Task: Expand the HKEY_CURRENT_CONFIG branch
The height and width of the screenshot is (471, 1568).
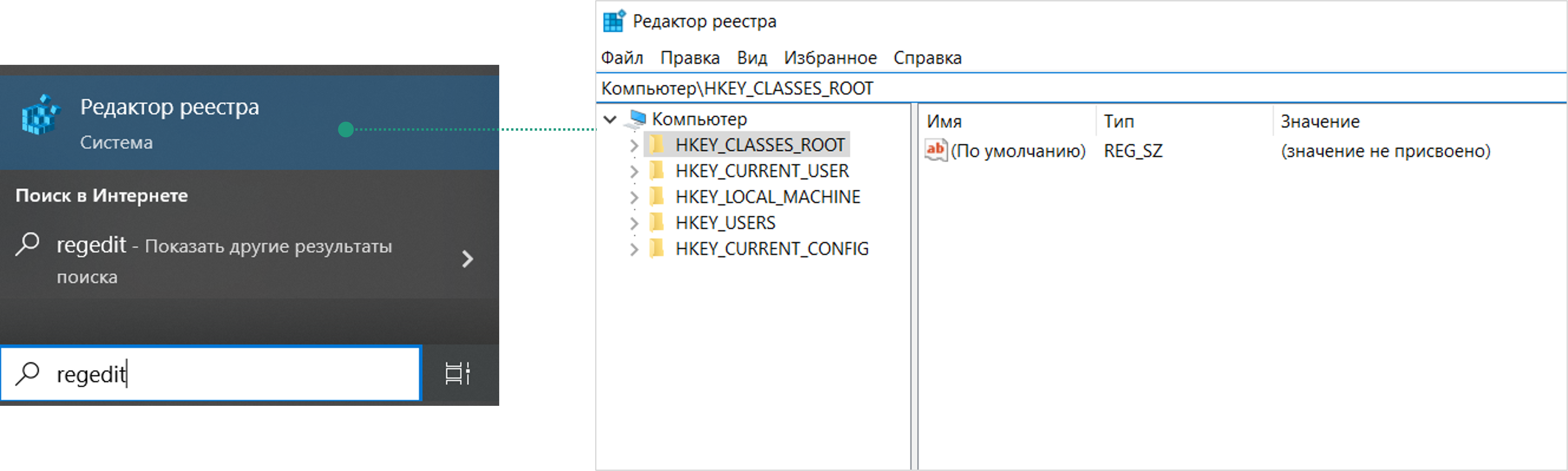Action: tap(634, 249)
